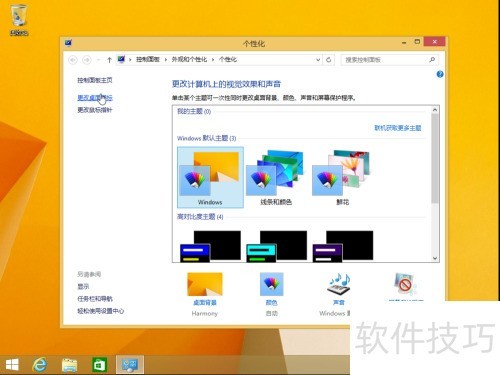The width and height of the screenshot is (500, 375).
Task: Expand breadcrumb arrow before 控制面板
Action: click(x=130, y=60)
